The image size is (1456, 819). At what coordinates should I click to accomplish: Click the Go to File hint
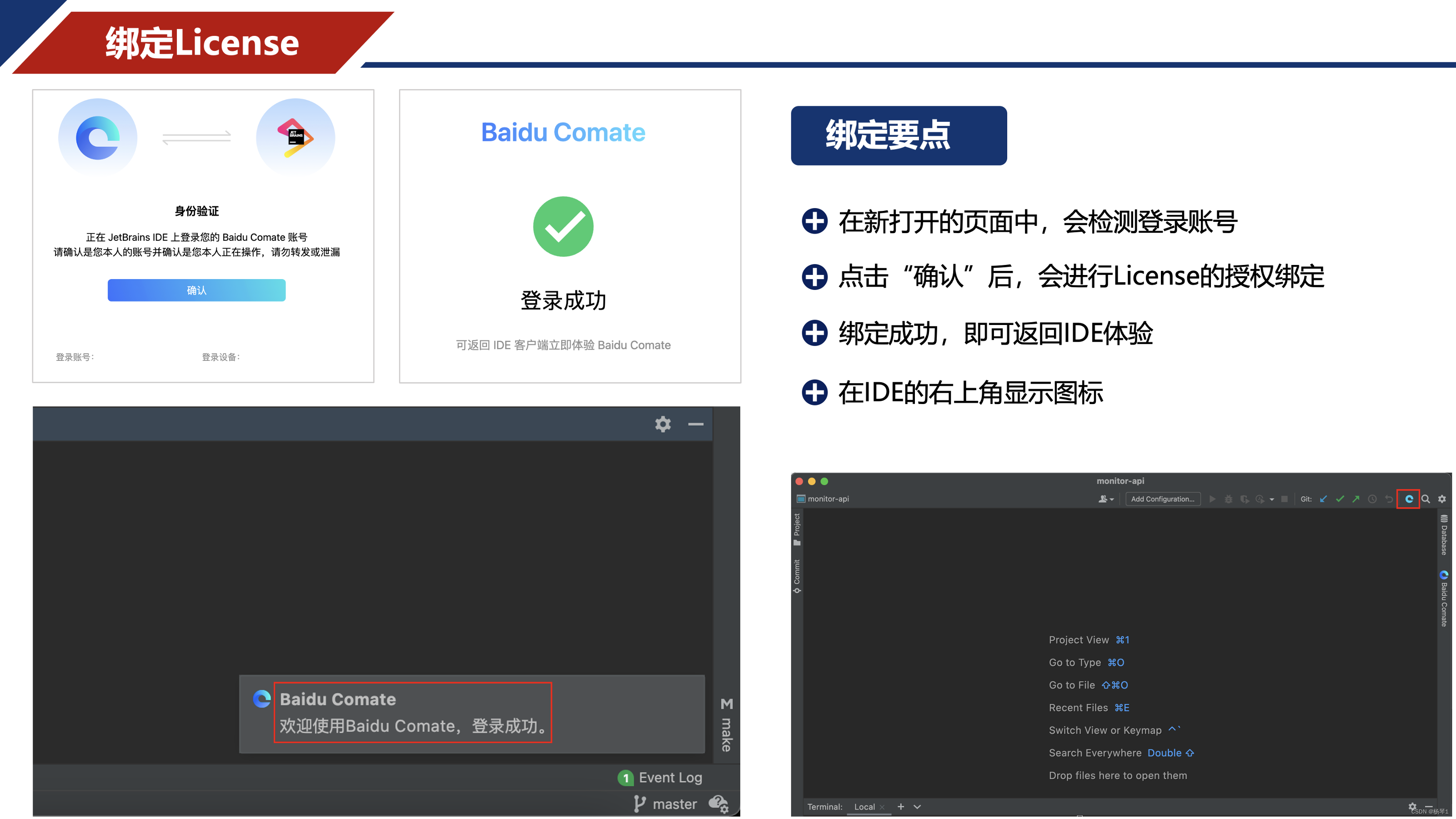coord(1088,685)
